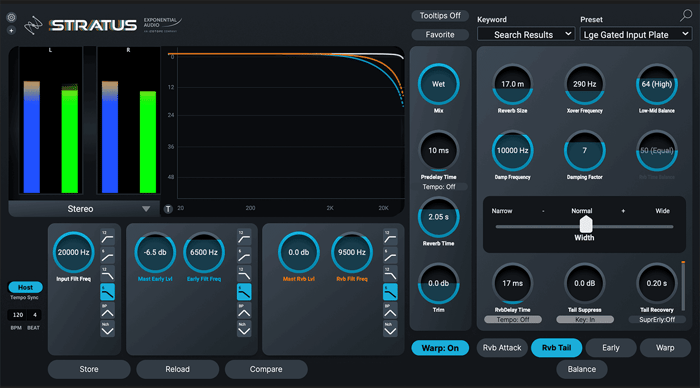Click the 2.05 s Reverb Time knob

(438, 217)
